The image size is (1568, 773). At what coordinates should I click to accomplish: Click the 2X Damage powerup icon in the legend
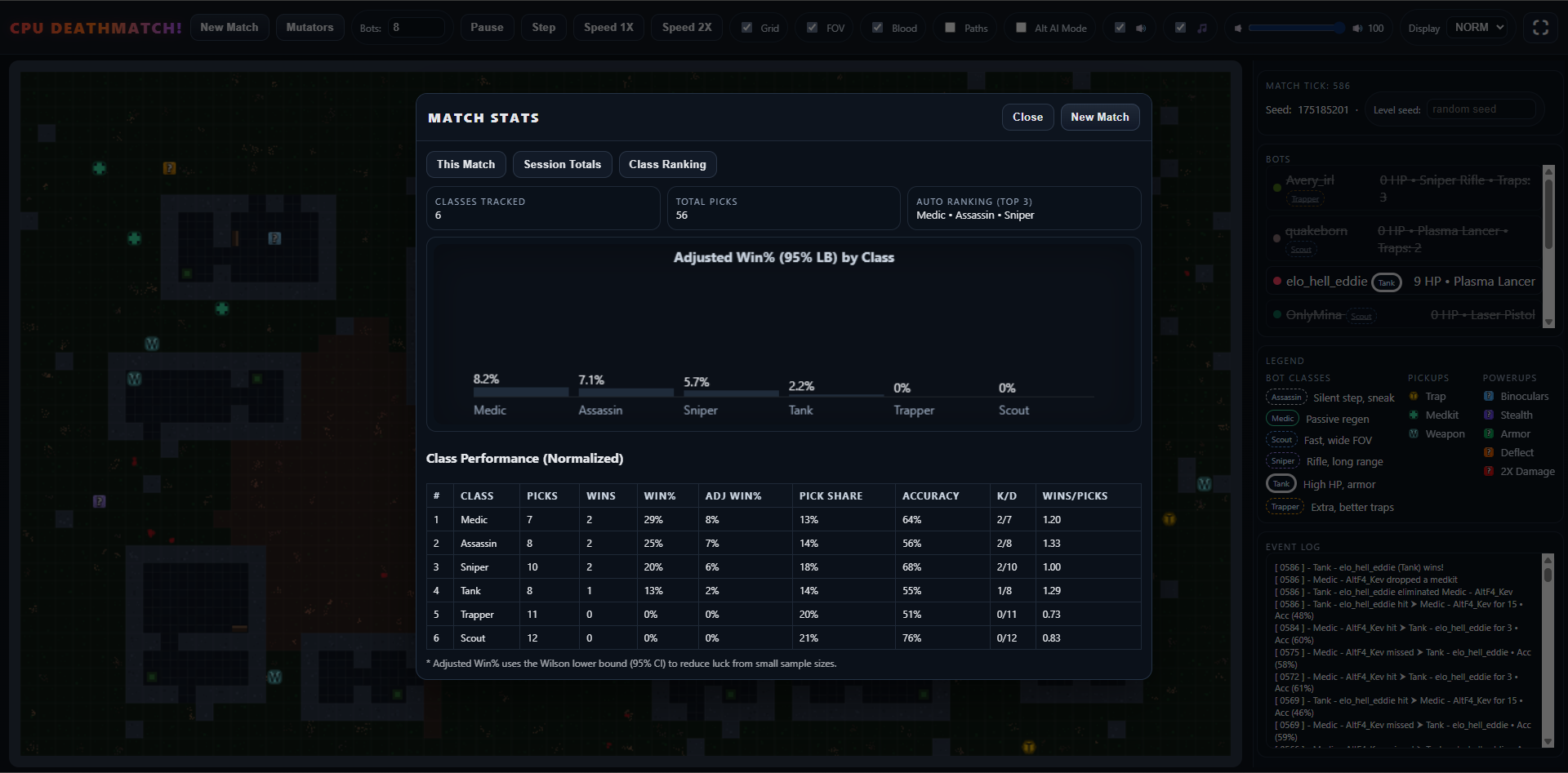point(1489,471)
